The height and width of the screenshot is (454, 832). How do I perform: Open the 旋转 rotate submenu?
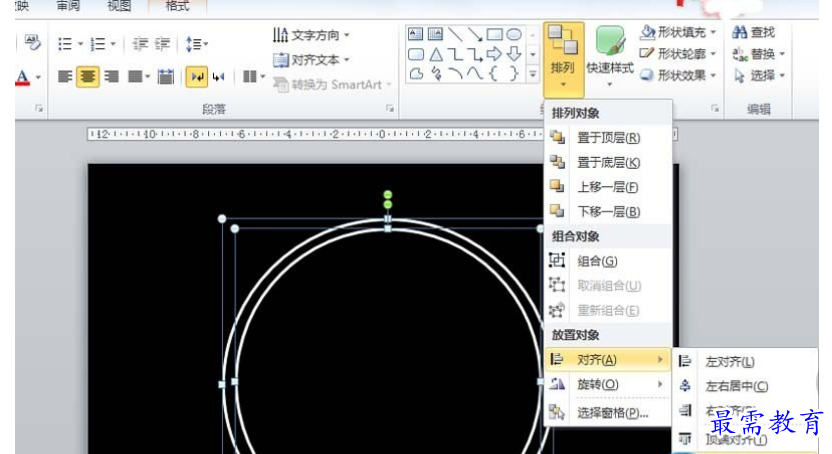tap(608, 383)
